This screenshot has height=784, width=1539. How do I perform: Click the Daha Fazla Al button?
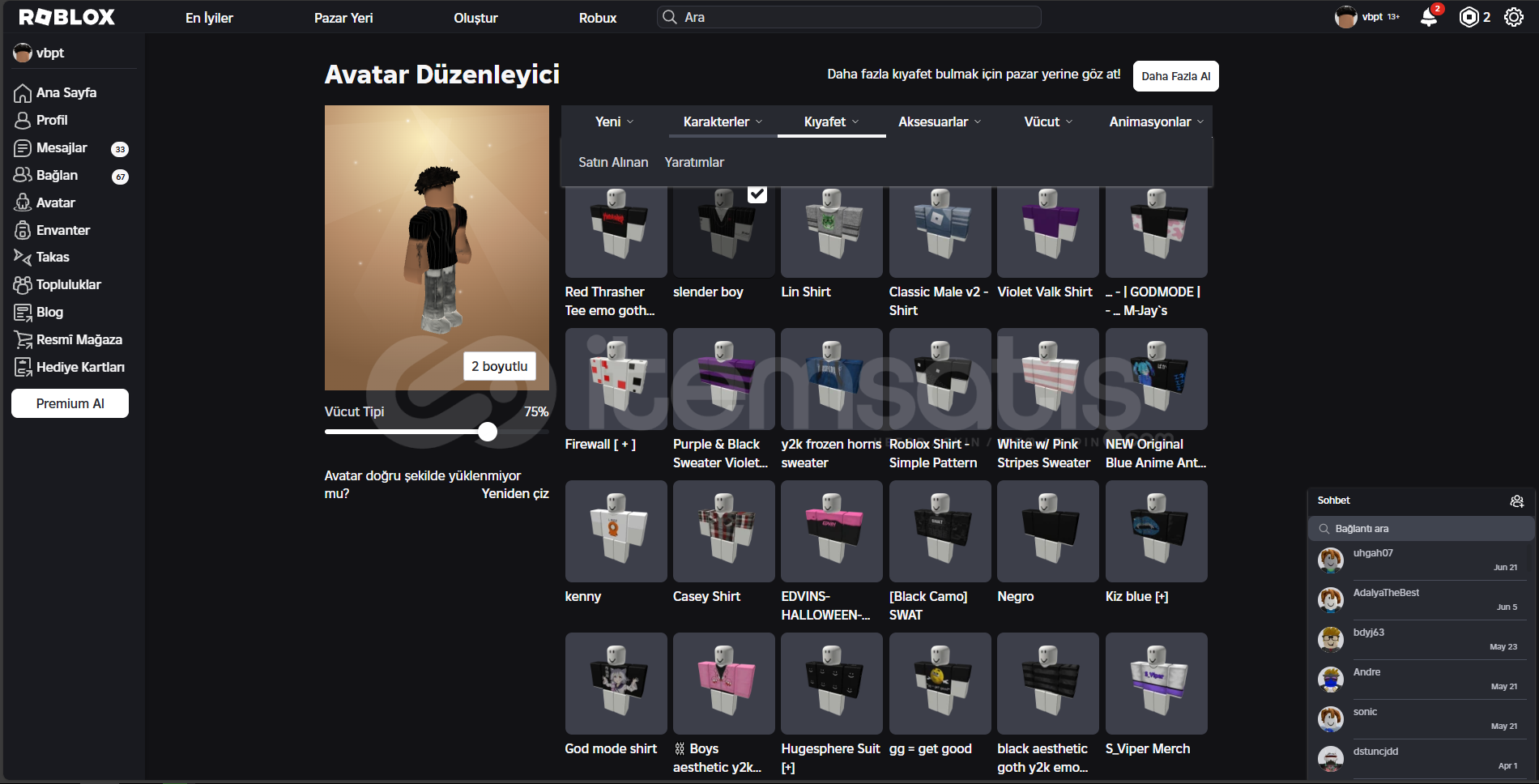[1175, 76]
